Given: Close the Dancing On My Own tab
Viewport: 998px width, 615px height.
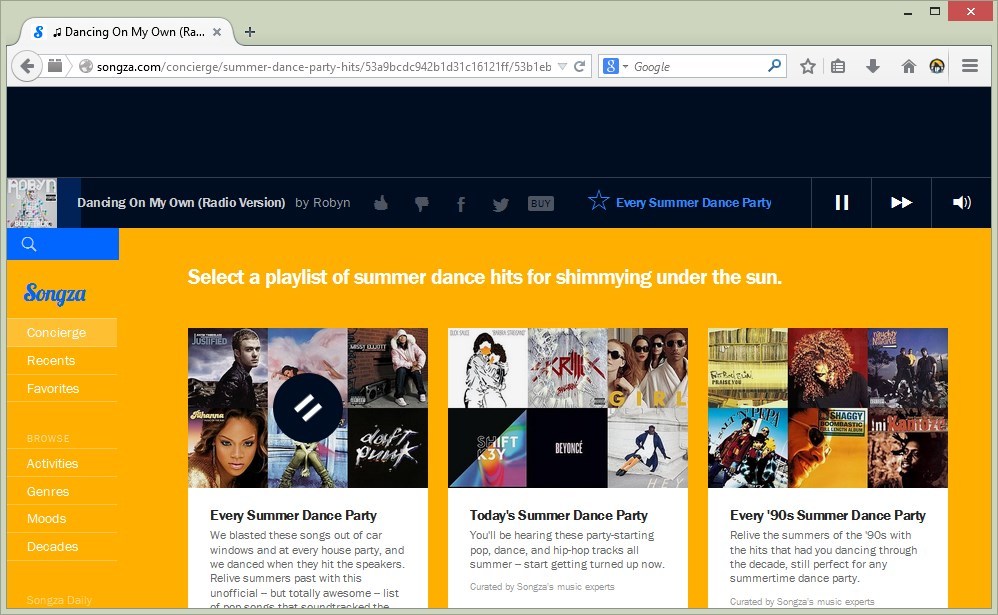Looking at the screenshot, I should [216, 32].
